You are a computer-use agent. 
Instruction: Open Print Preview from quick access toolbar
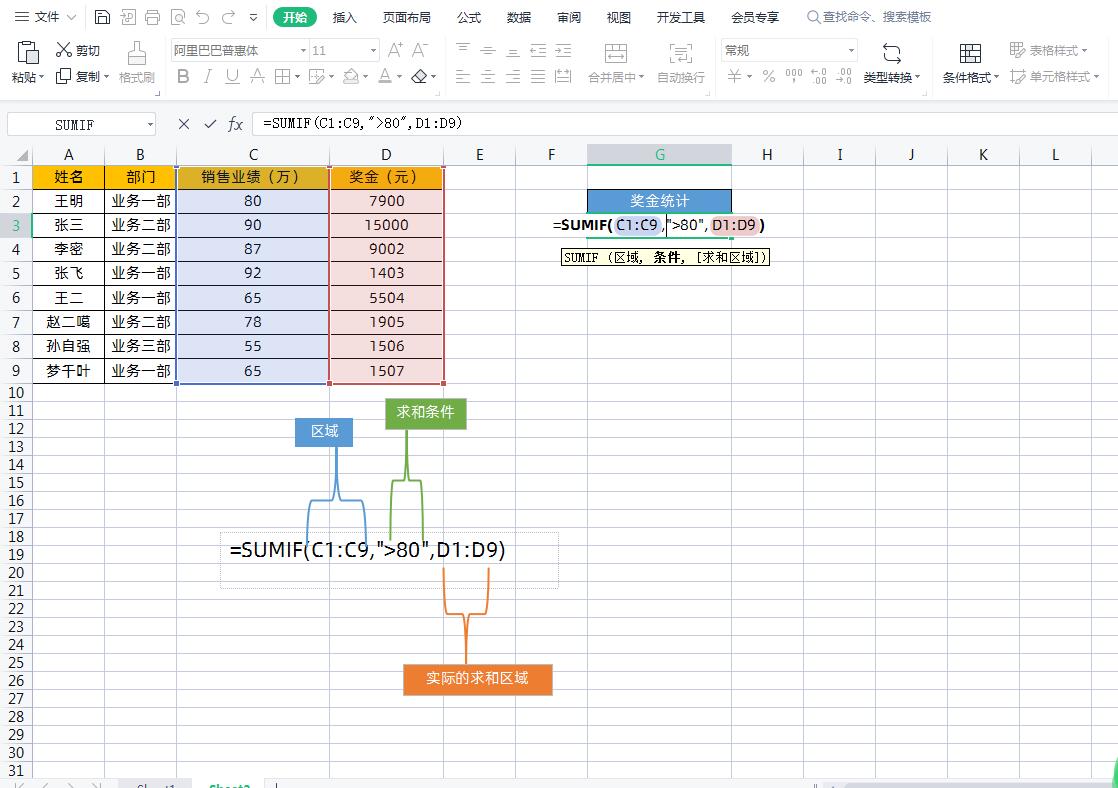(x=178, y=17)
